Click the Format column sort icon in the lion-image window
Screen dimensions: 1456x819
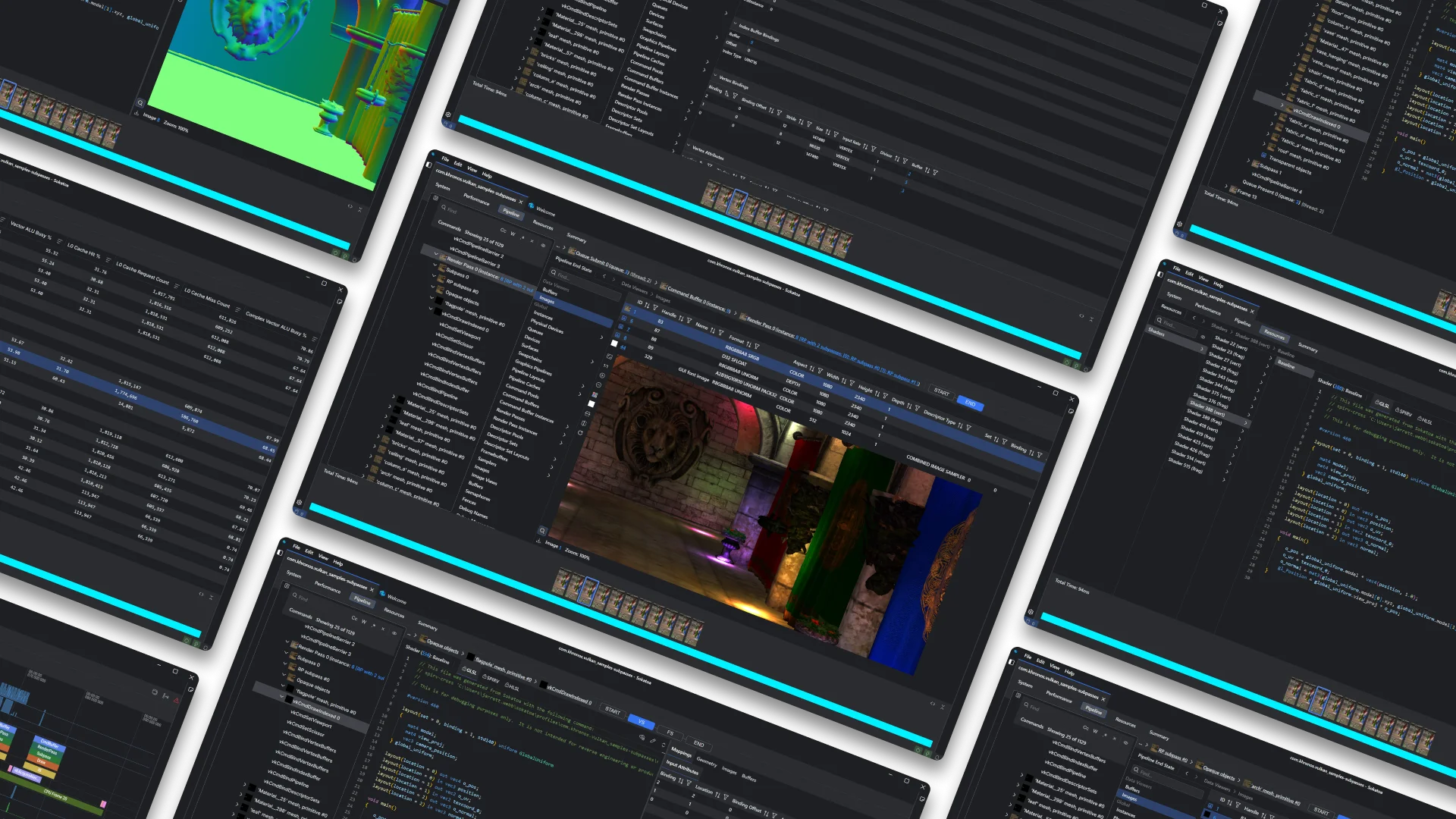[x=748, y=344]
